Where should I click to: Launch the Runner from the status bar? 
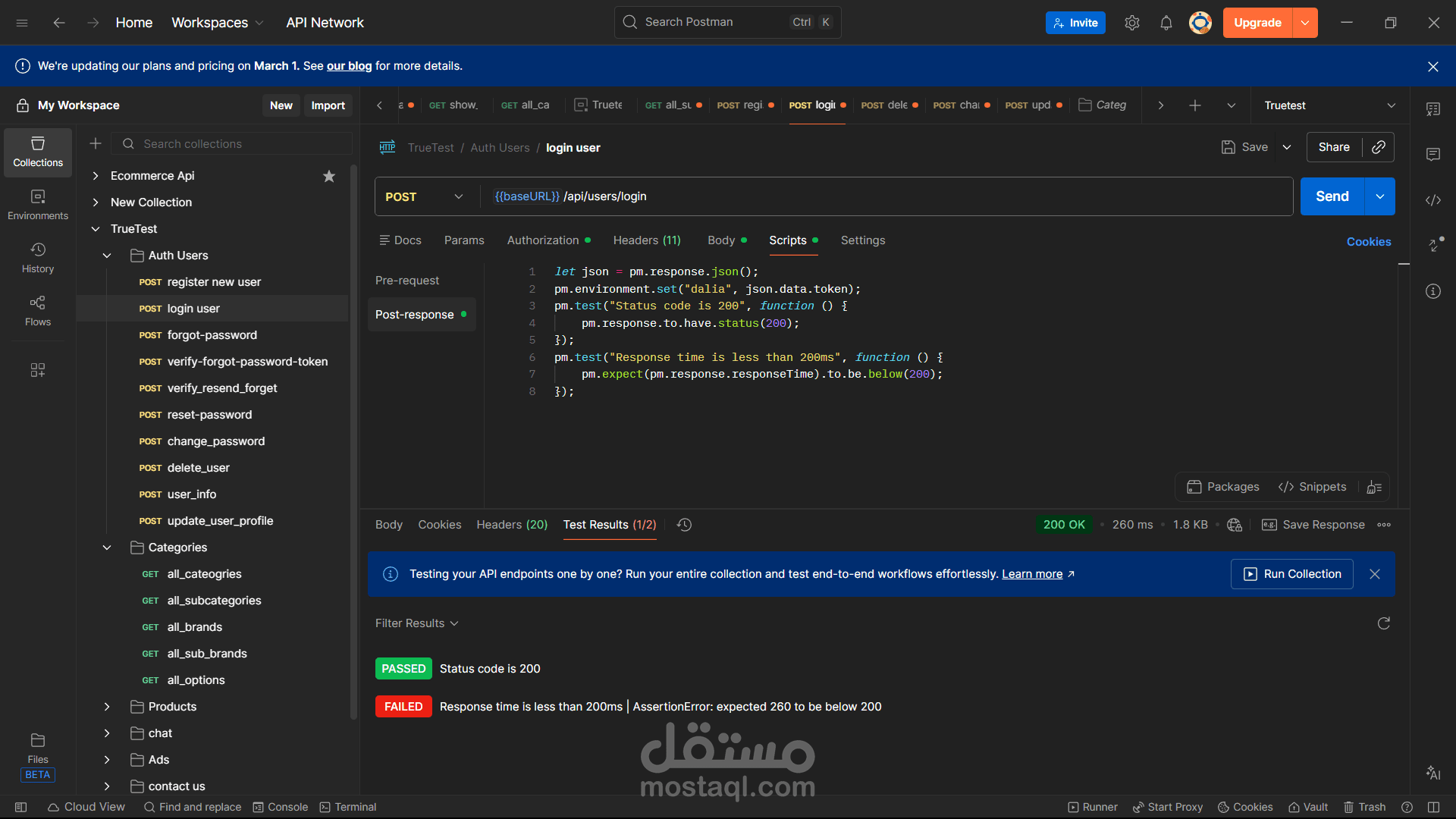point(1093,807)
